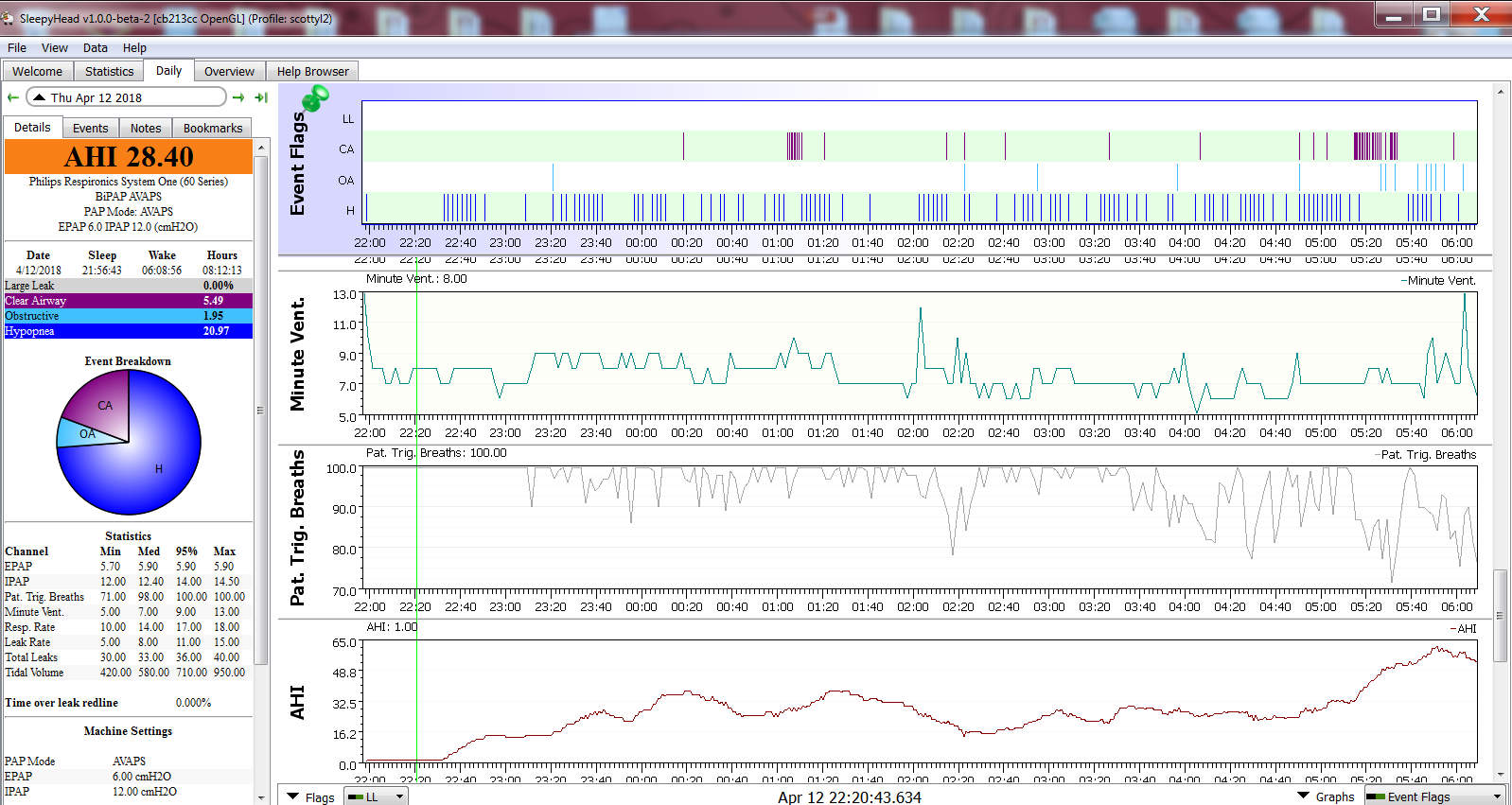Click the Pat. Trig. Breaths graph title
The image size is (1512, 805).
click(x=297, y=528)
